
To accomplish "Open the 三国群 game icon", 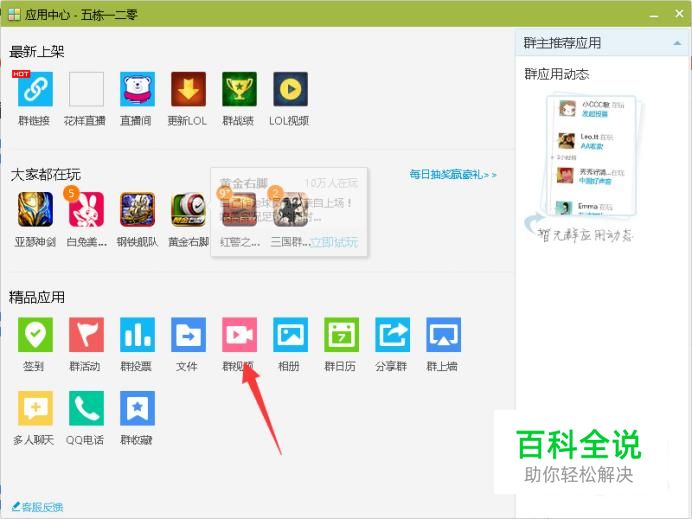I will [290, 210].
